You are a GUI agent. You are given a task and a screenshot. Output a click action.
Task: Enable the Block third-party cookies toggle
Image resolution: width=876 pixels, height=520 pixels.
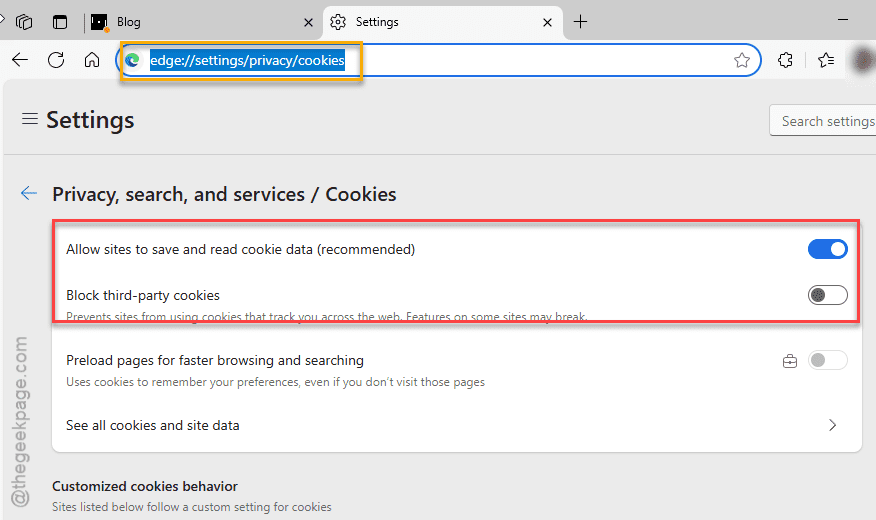(x=827, y=295)
